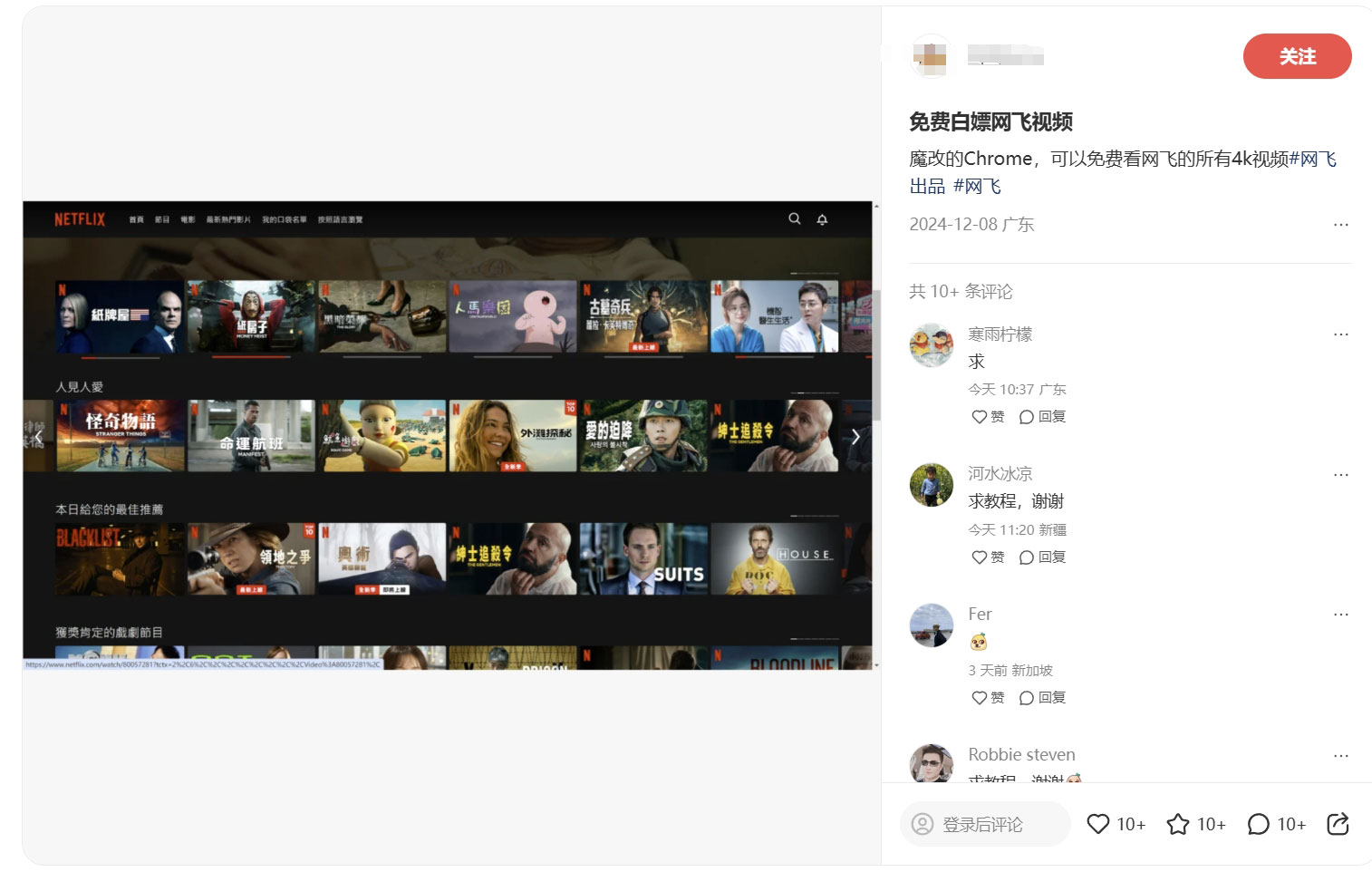Like Fer's comment
1372x872 pixels.
[x=987, y=698]
